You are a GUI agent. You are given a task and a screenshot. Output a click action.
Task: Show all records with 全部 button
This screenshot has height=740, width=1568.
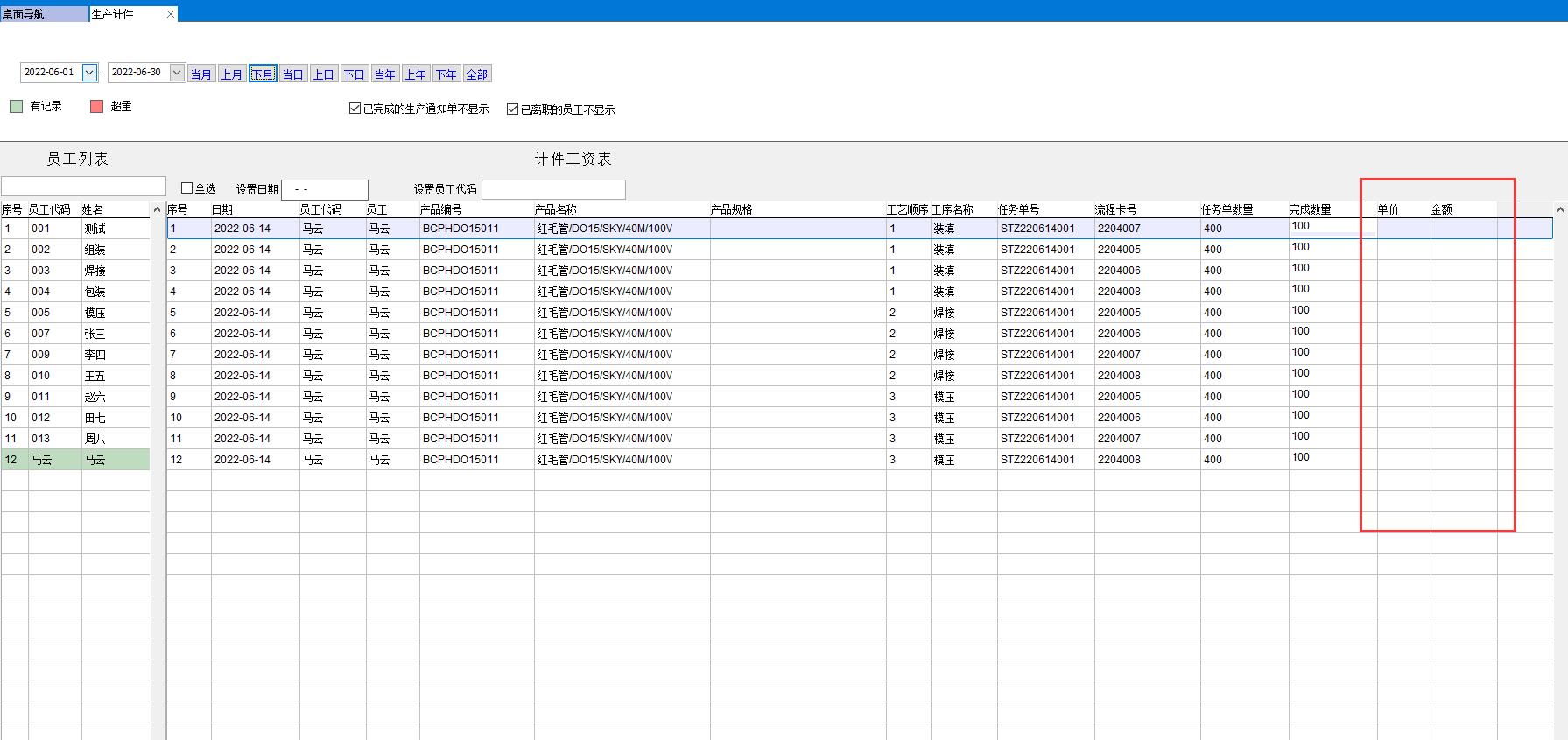click(x=477, y=74)
